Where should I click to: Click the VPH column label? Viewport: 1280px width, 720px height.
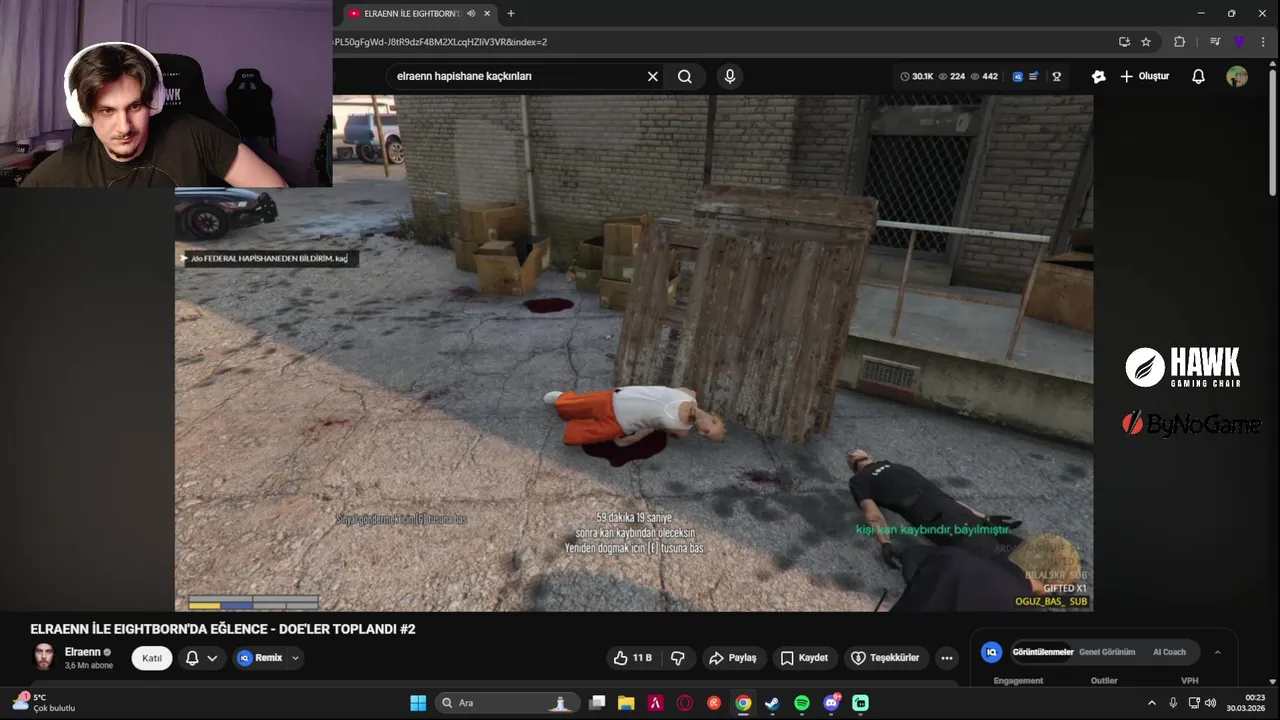coord(1189,681)
